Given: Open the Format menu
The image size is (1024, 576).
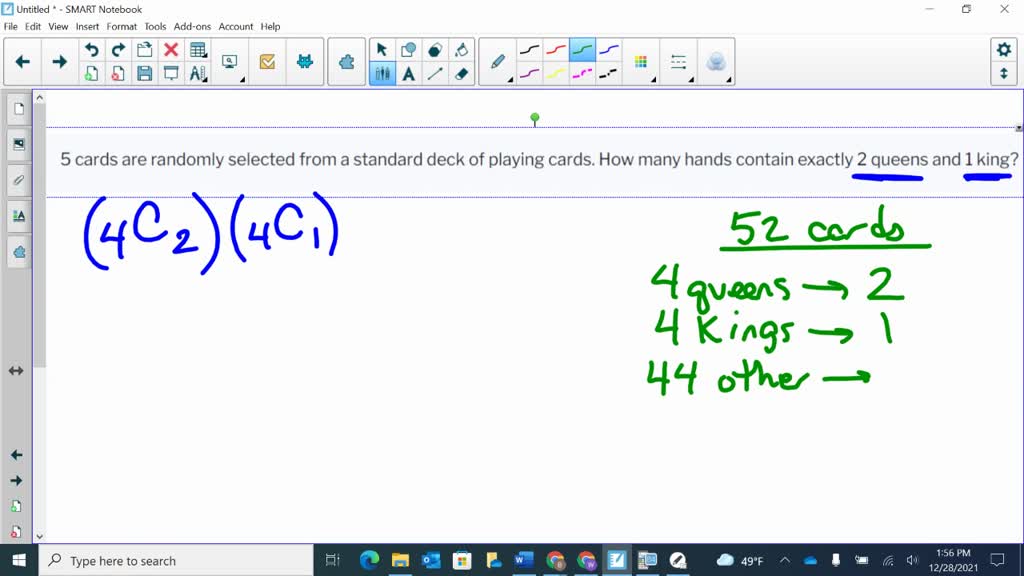Looking at the screenshot, I should point(122,26).
